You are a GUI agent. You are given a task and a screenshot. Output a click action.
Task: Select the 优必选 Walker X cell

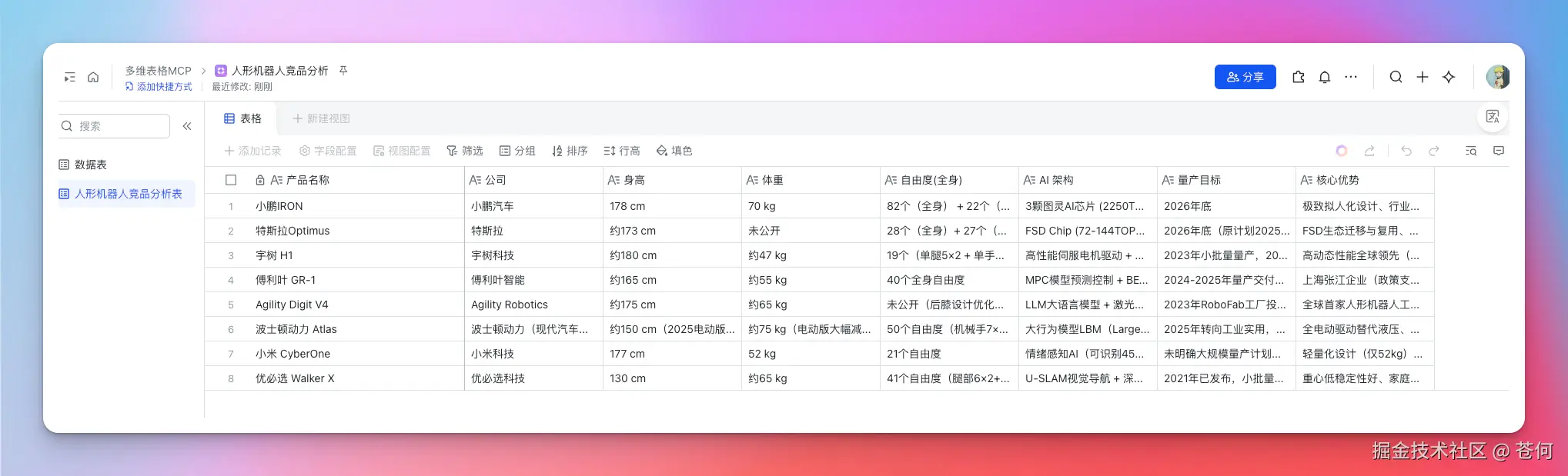click(x=357, y=378)
